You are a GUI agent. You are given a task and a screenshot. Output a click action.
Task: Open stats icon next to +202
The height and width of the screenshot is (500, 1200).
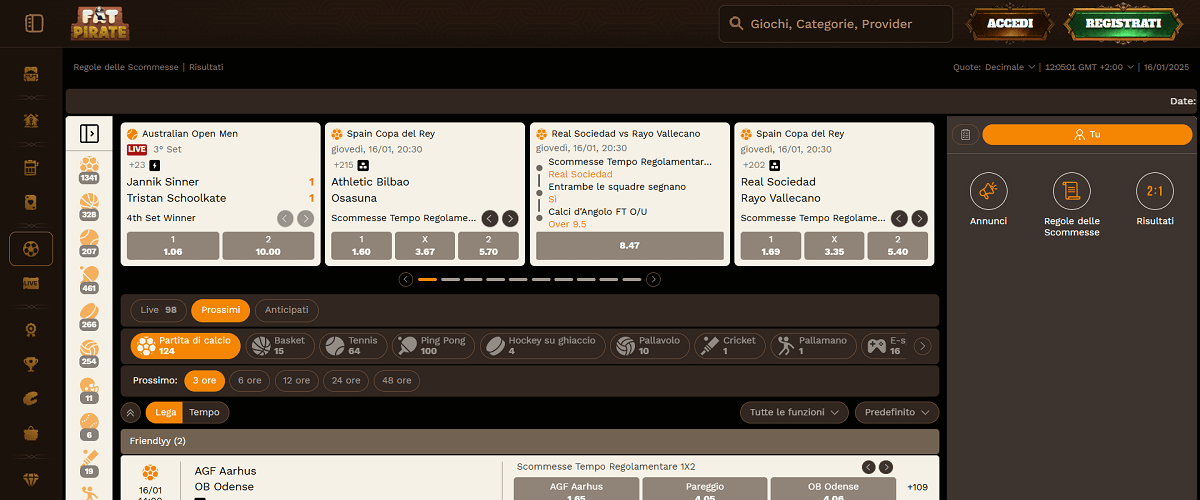click(774, 165)
